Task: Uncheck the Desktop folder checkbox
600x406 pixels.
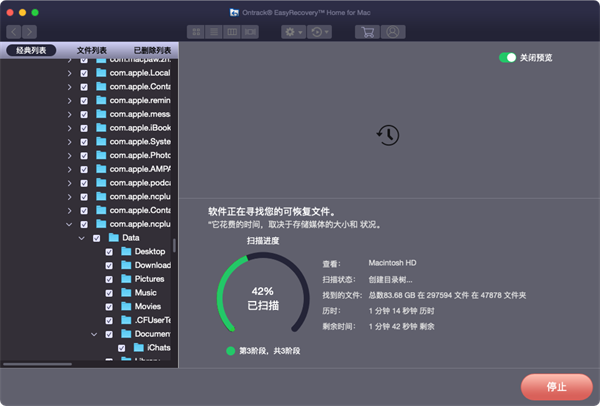Action: point(109,252)
